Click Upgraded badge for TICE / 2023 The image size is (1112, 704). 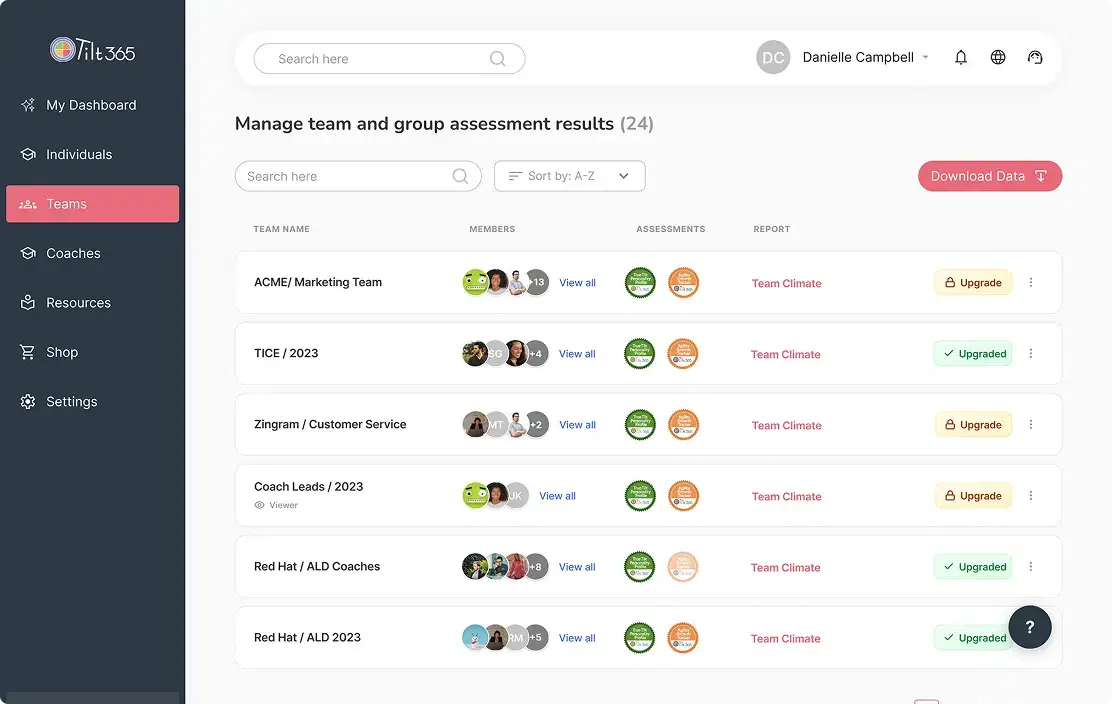(973, 354)
